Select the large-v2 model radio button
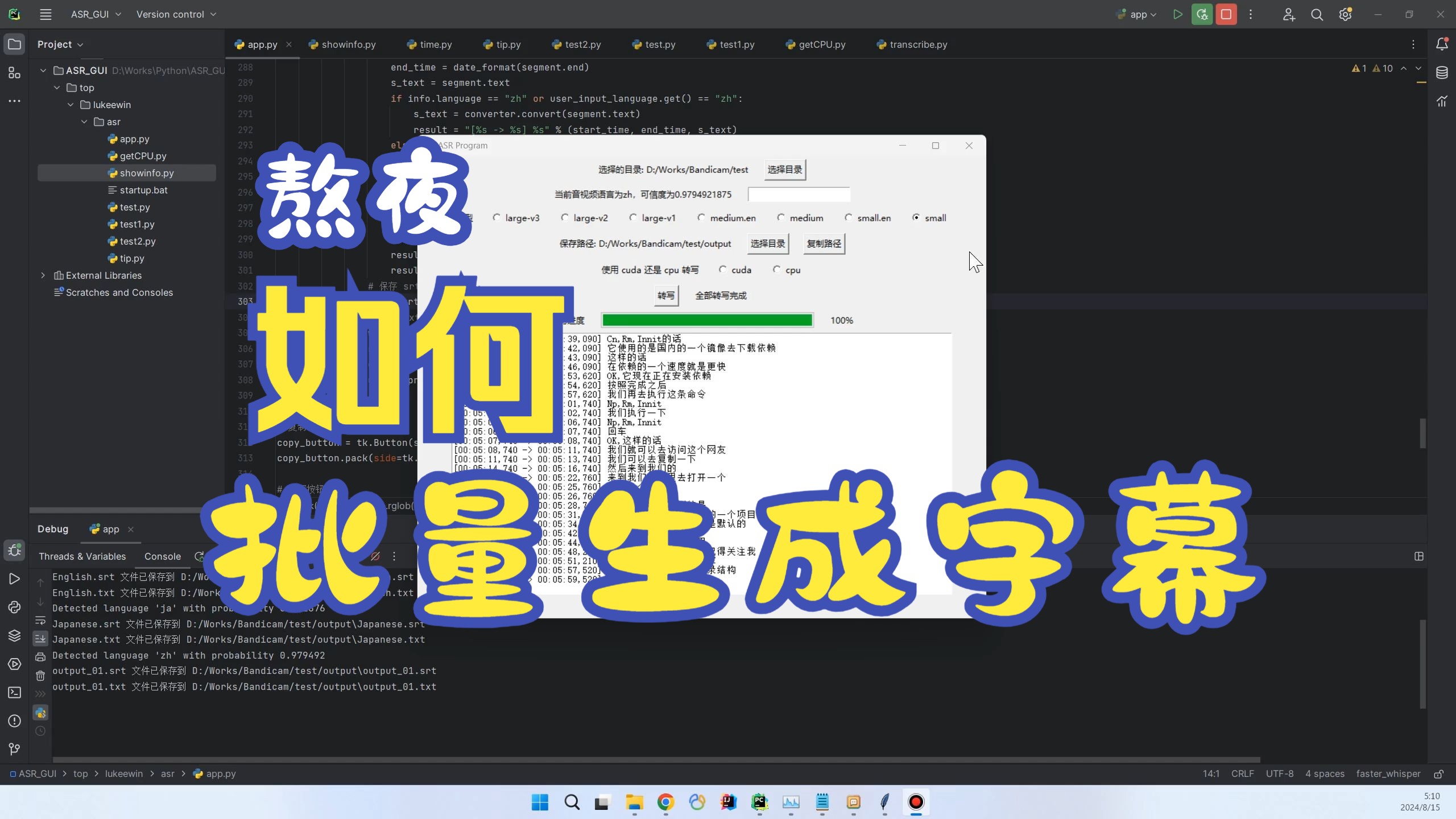 (565, 218)
